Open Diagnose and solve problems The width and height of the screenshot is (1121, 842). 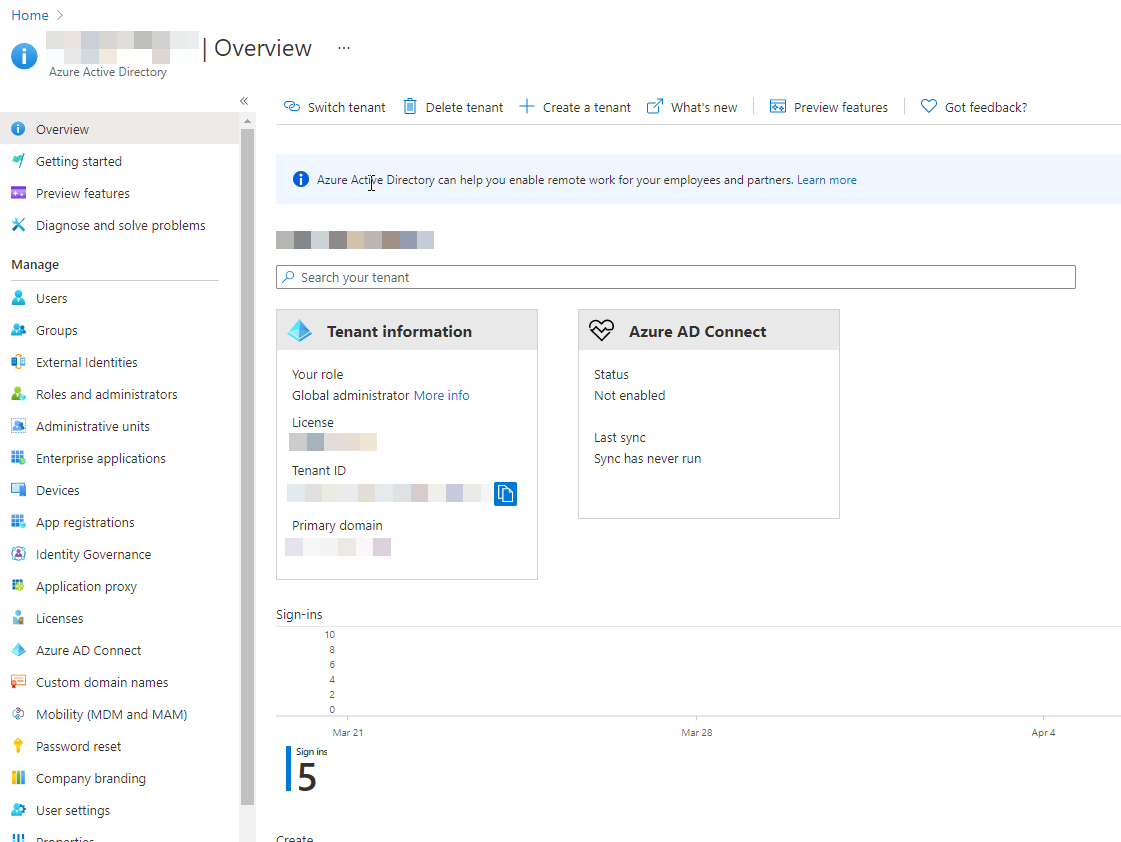tap(119, 225)
